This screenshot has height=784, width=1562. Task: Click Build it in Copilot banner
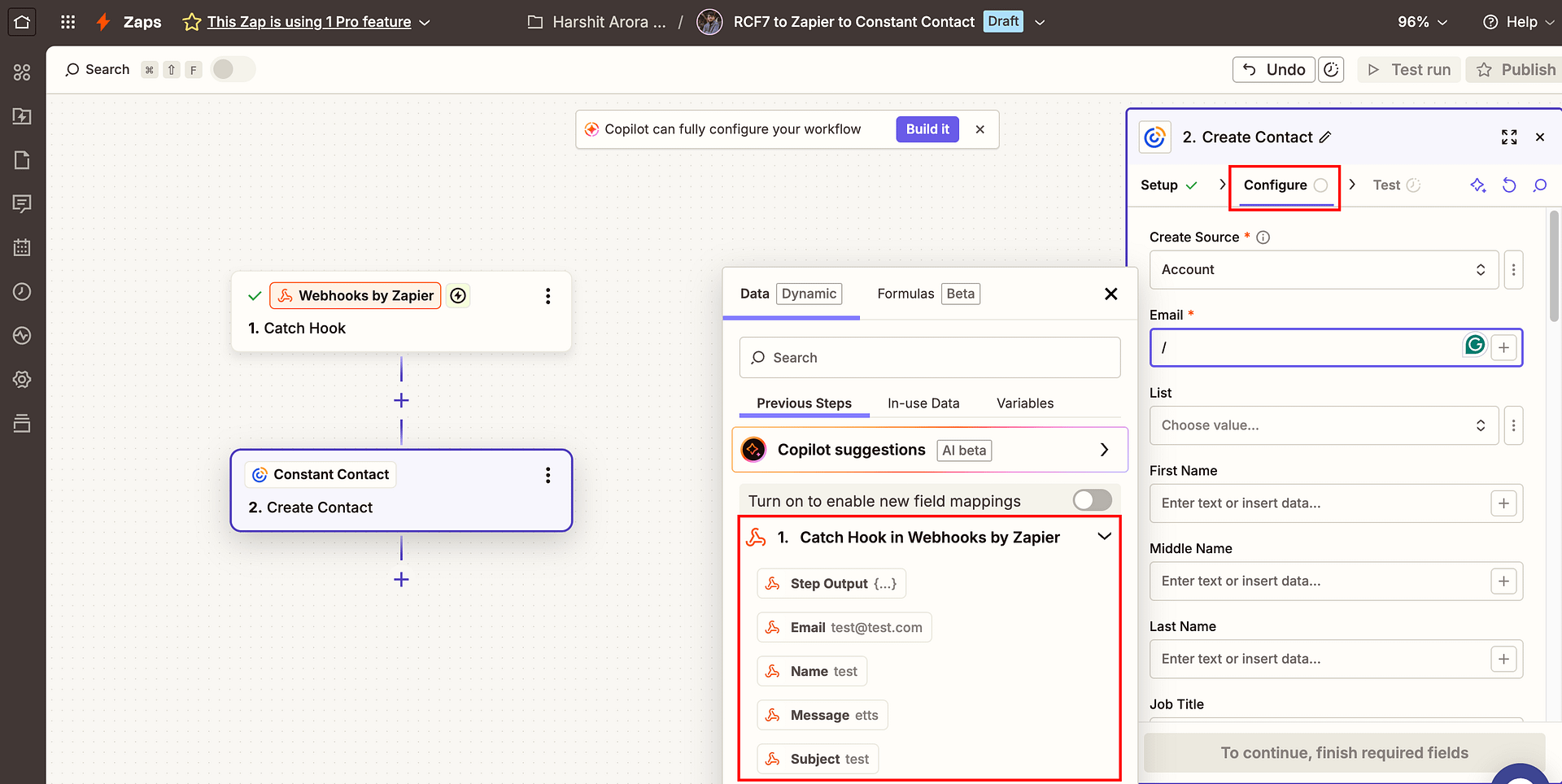[927, 129]
